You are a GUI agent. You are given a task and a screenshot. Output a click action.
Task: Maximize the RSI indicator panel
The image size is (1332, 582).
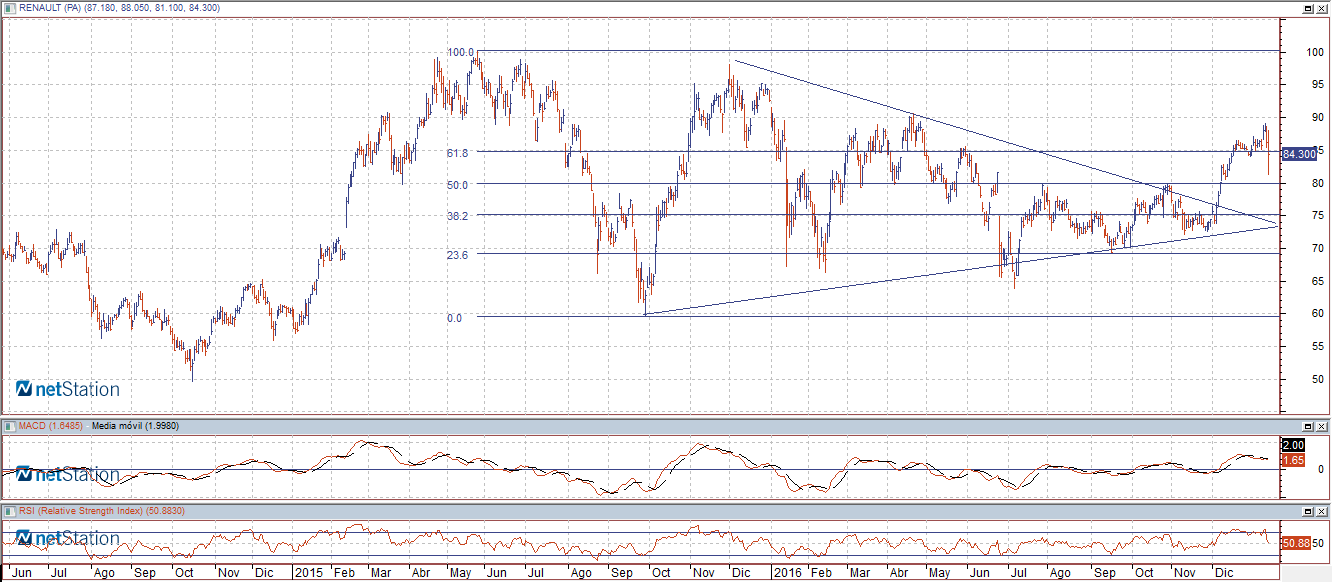1307,512
